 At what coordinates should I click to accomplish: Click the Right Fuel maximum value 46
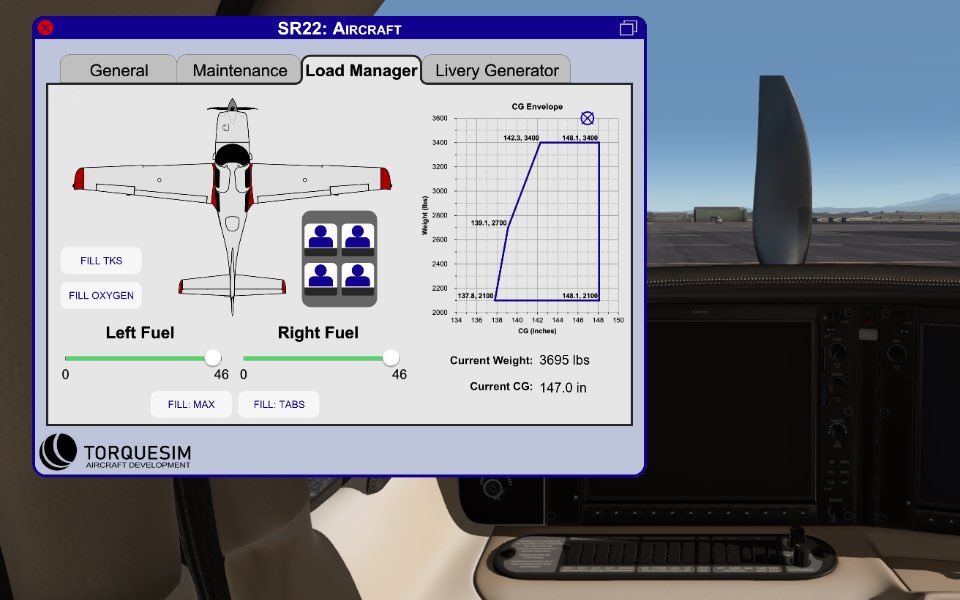[399, 374]
